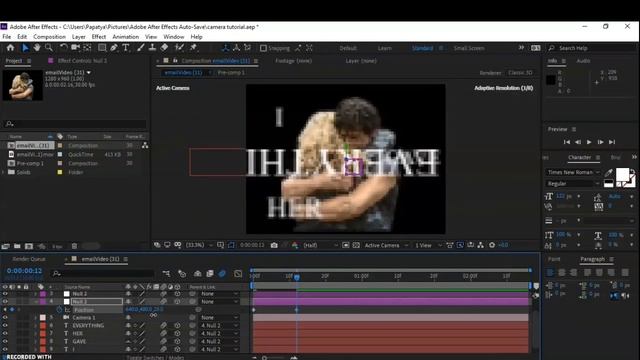
Task: Click the timeline Graph Editor icon
Action: pos(238,273)
